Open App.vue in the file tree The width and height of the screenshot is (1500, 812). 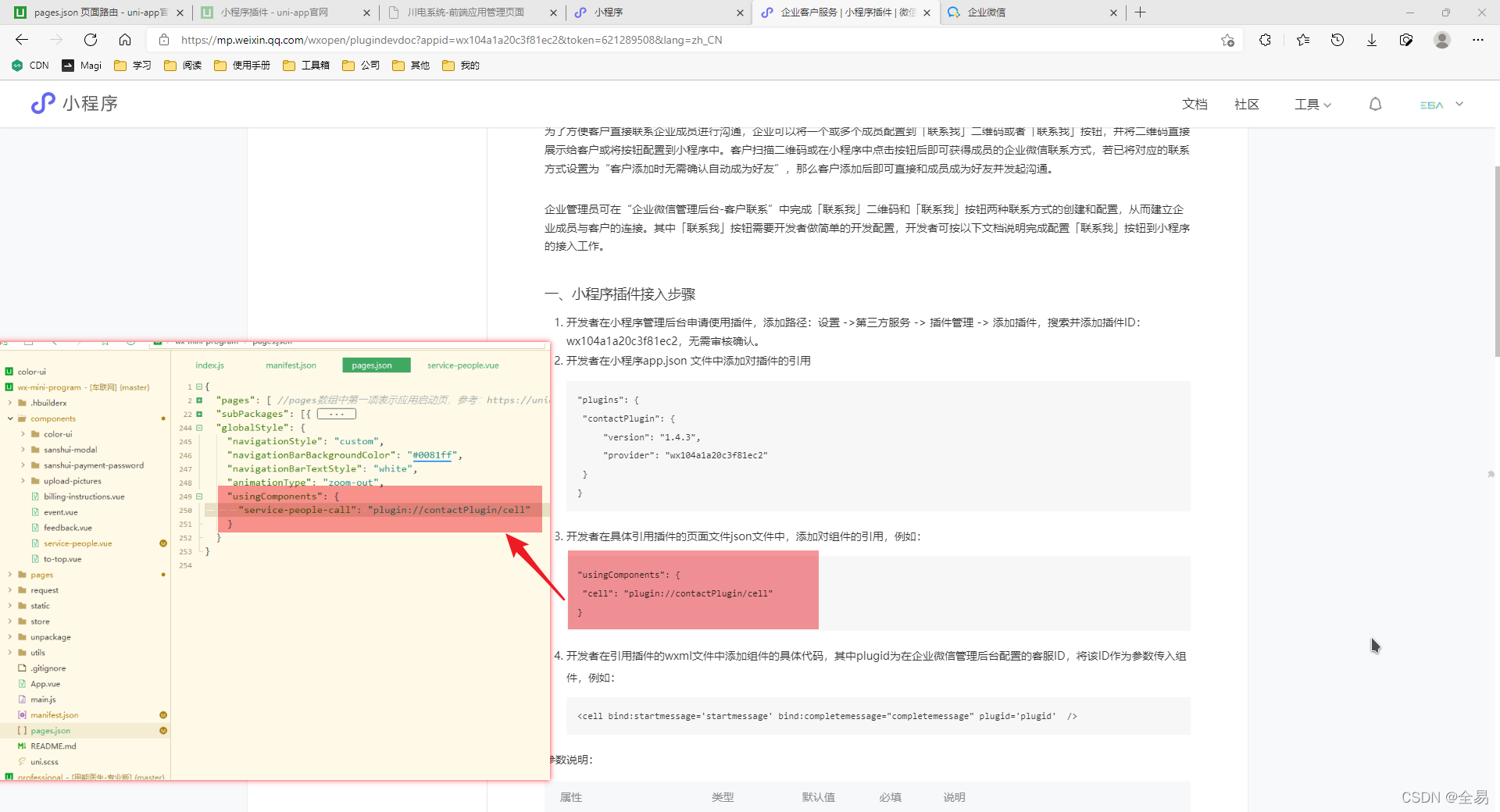(45, 684)
